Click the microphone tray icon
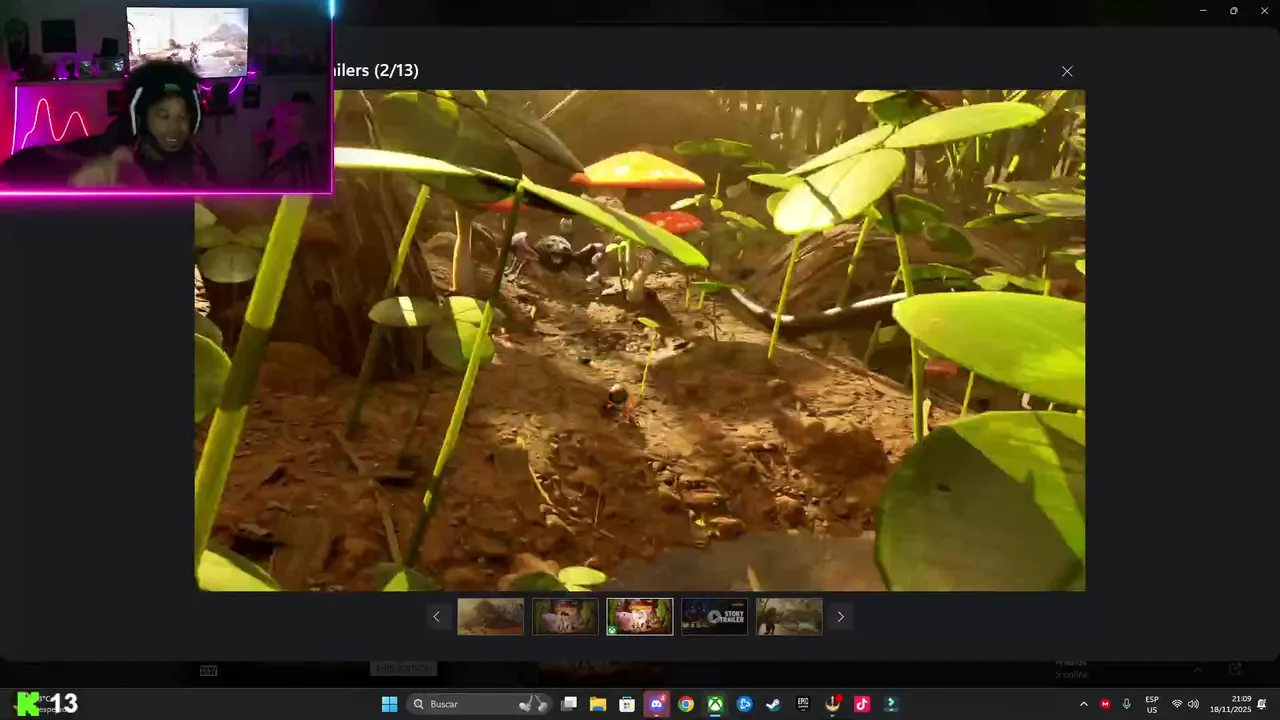1280x720 pixels. tap(1127, 704)
